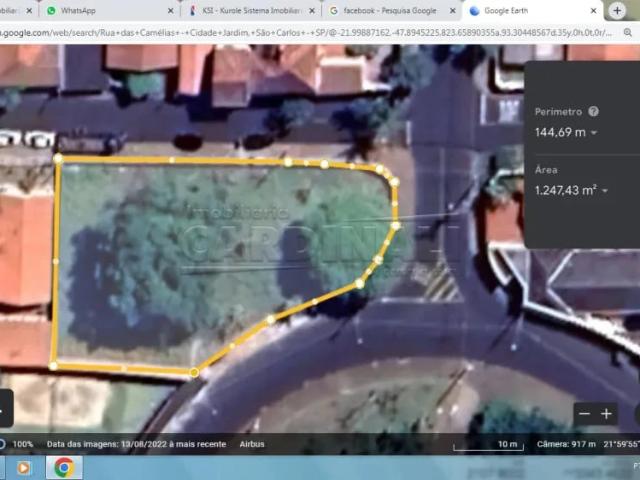Open the KSI - Kurole Sistema Imobiliario tab
The width and height of the screenshot is (640, 480).
(251, 11)
